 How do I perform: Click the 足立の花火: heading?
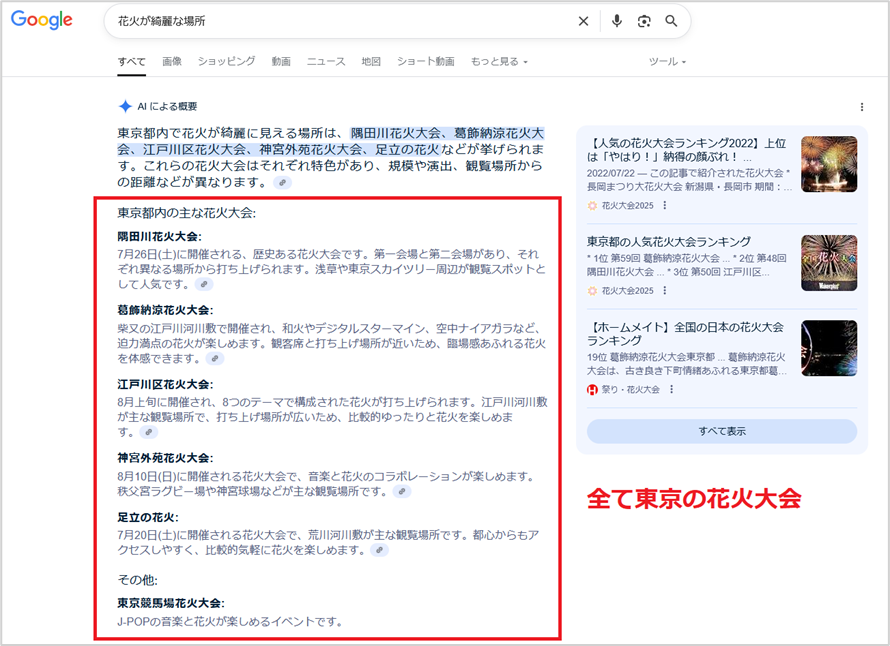(148, 517)
